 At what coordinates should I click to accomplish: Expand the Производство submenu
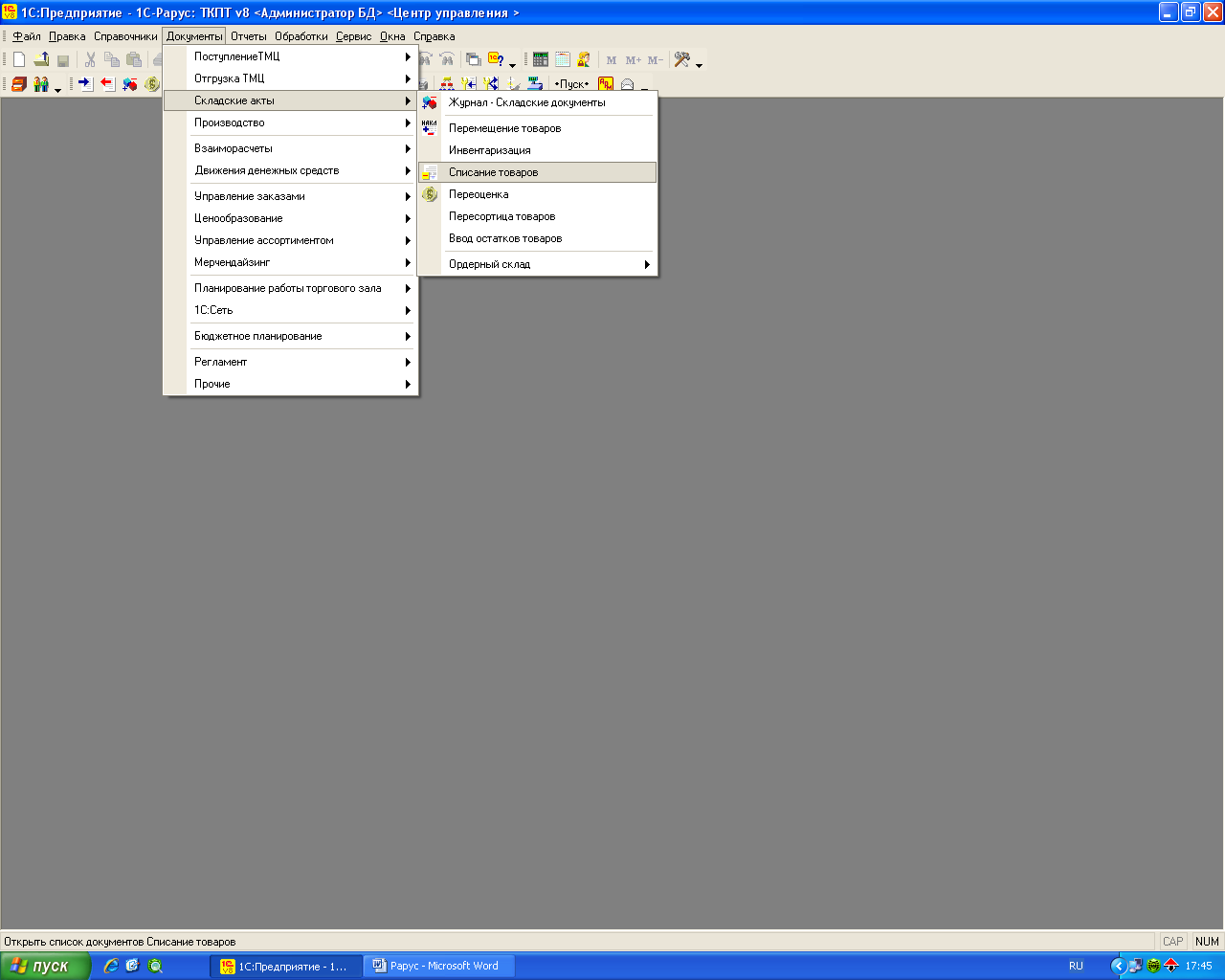[x=291, y=122]
